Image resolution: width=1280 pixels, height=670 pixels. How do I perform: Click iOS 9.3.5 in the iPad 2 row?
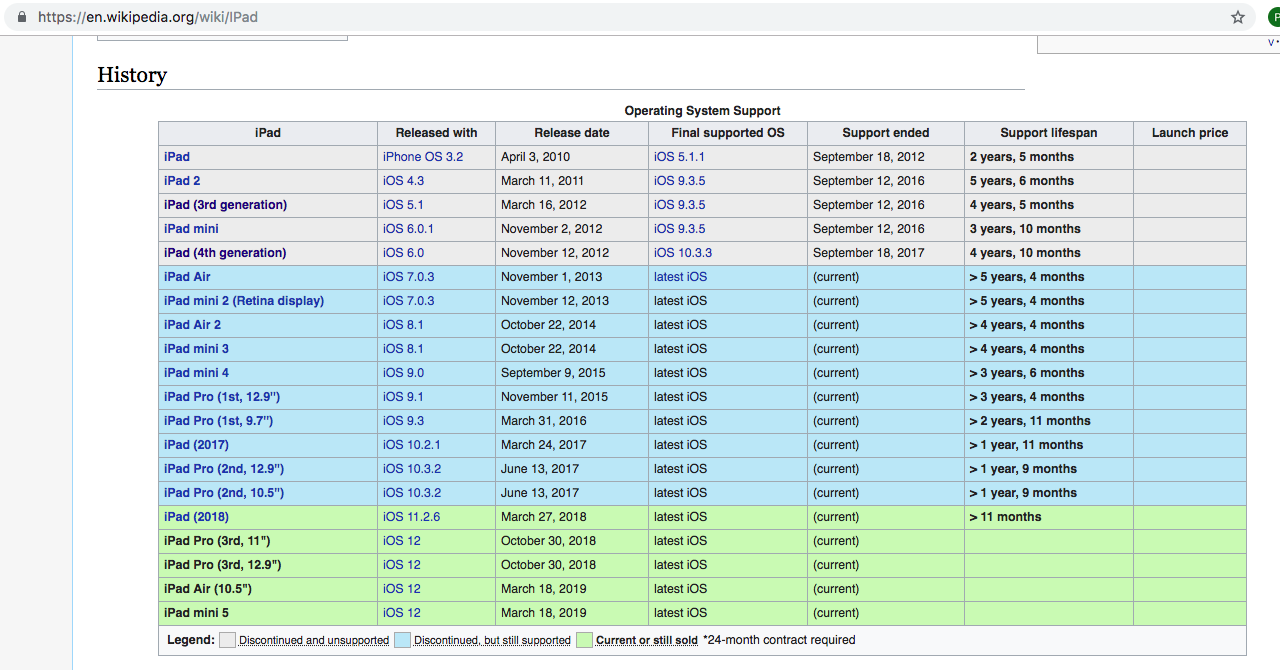[679, 181]
